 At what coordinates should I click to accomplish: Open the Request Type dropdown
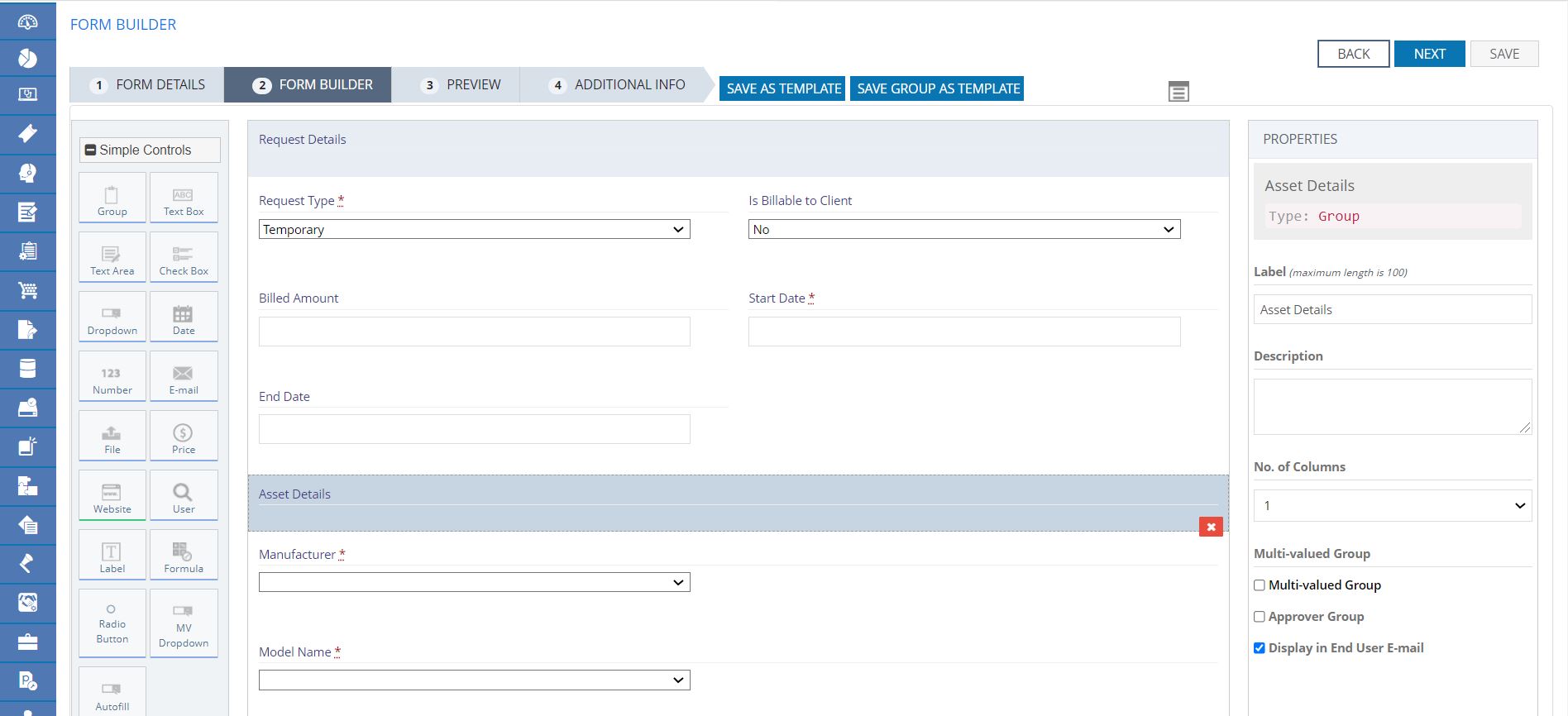[475, 229]
